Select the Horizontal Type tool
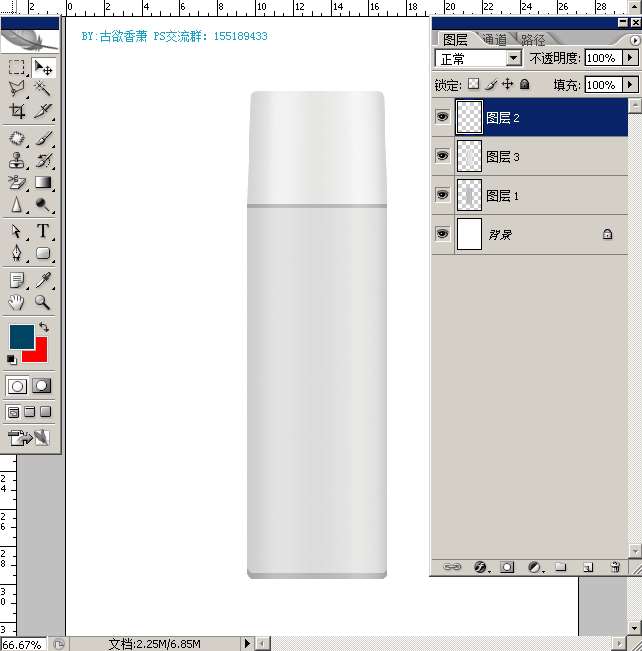The height and width of the screenshot is (651, 642). coord(43,231)
